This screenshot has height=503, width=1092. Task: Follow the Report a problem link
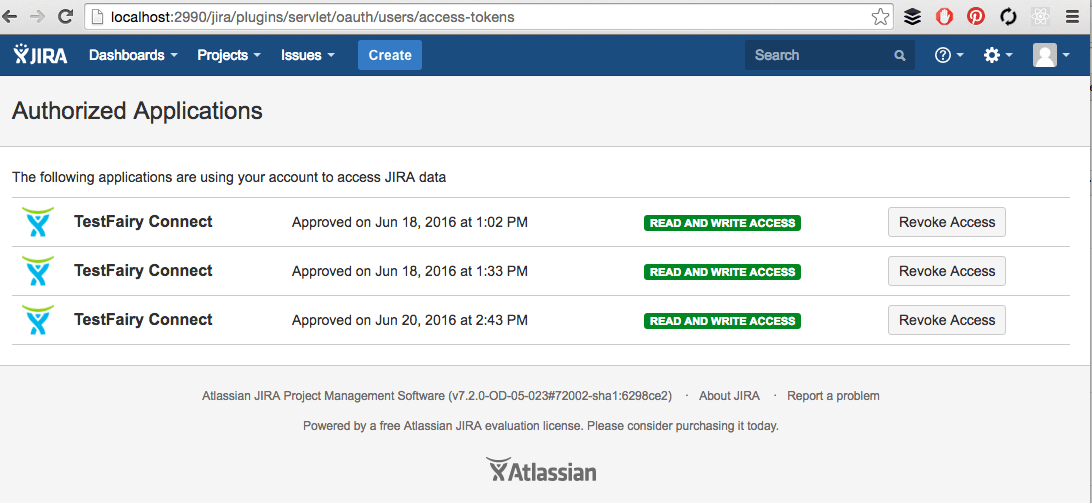click(833, 396)
